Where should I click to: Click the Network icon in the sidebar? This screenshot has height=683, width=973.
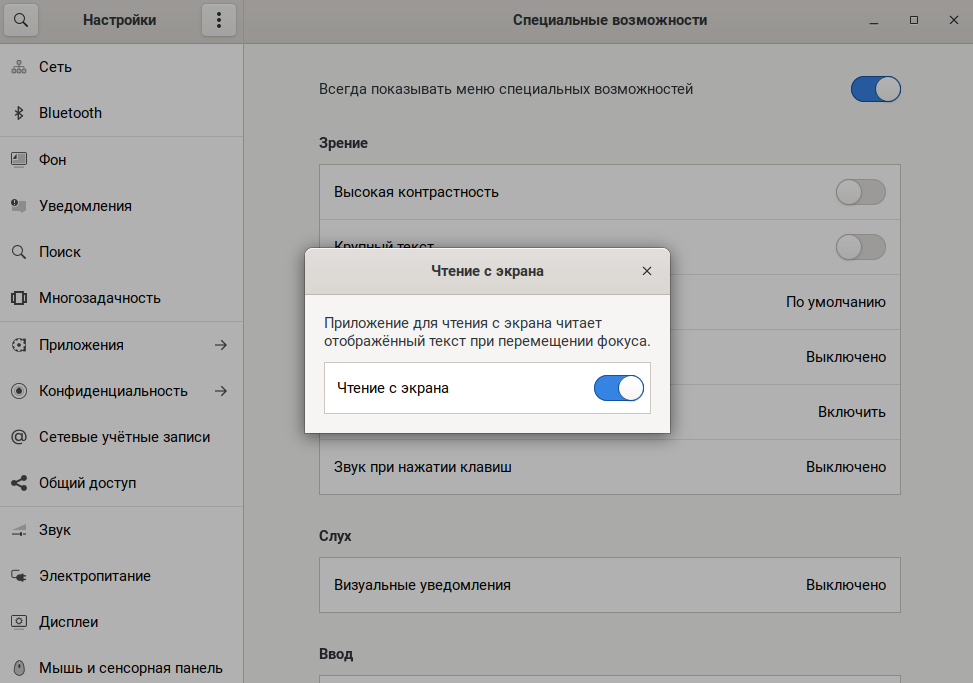(18, 67)
